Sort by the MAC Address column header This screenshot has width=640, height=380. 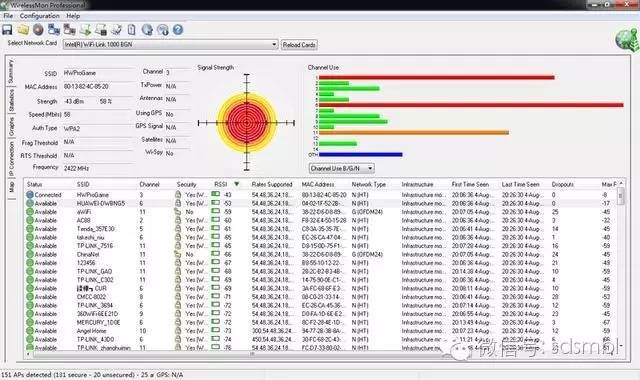click(x=318, y=184)
